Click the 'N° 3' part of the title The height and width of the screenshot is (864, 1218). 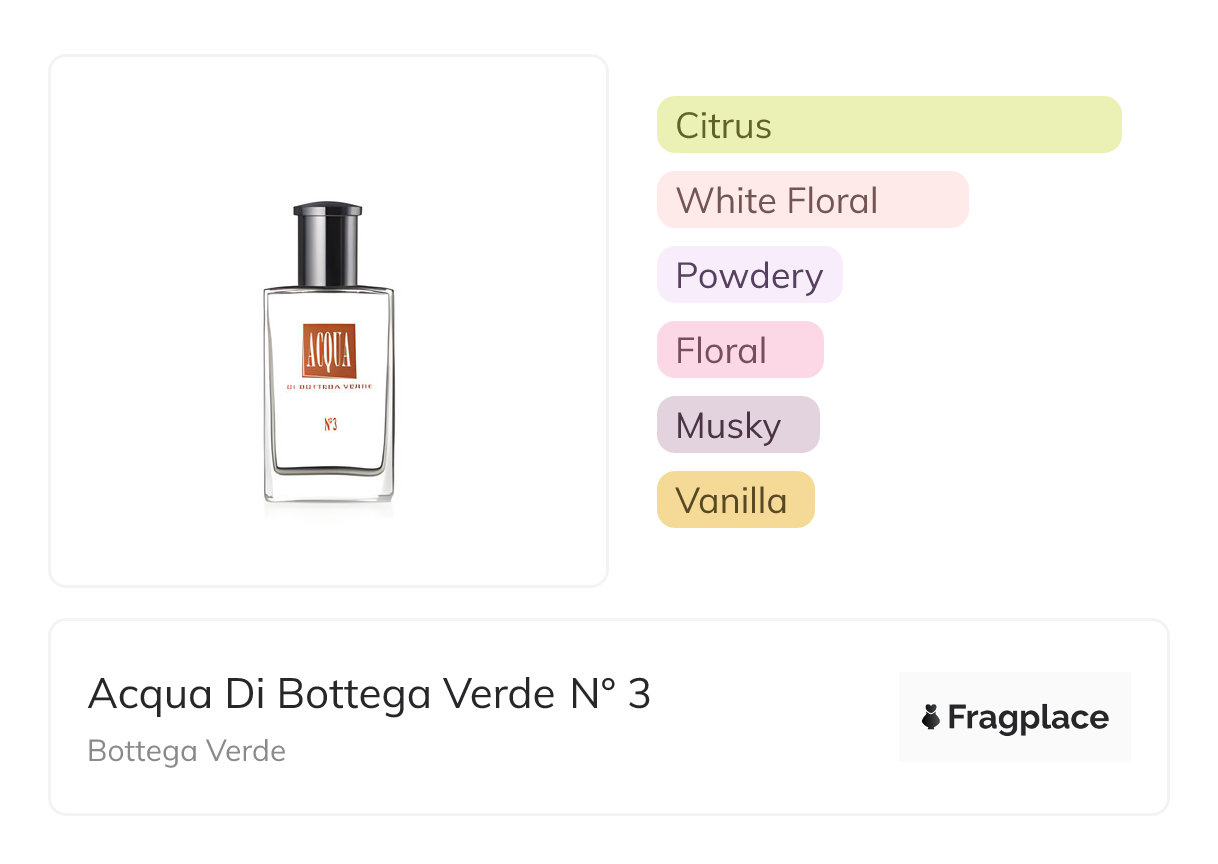click(x=610, y=694)
